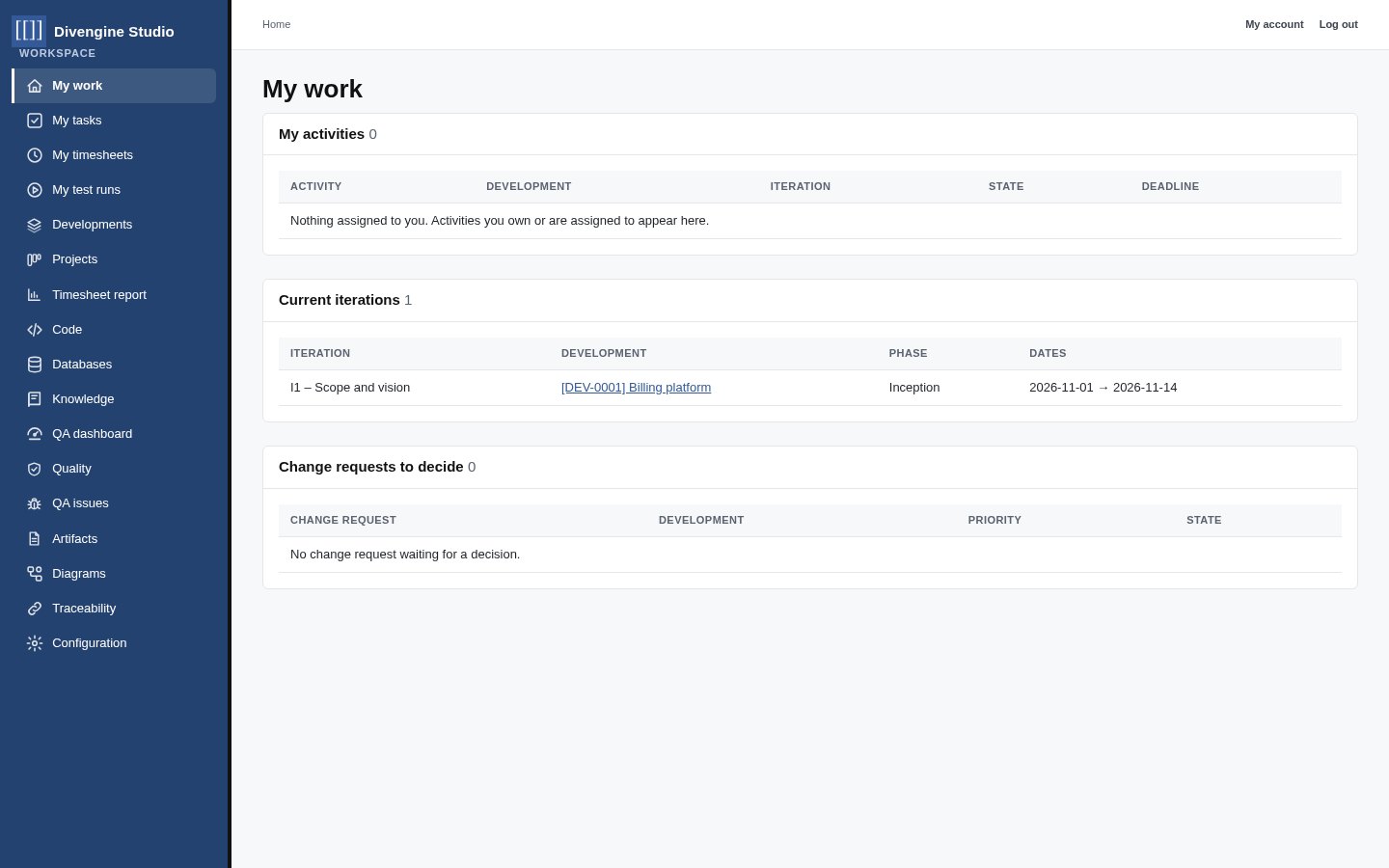
Task: Click the Code brackets icon
Action: (x=35, y=330)
